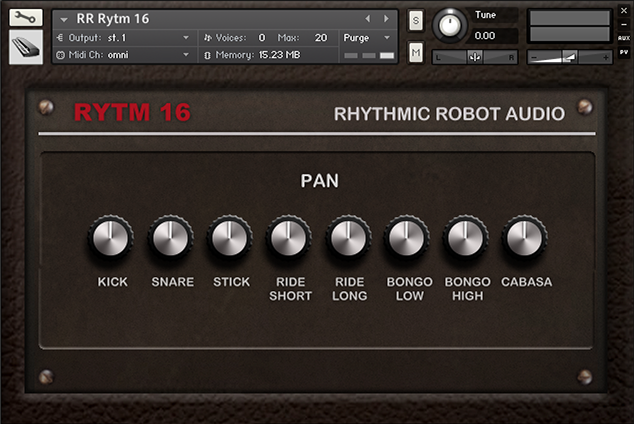Click the volume minus button

(534, 58)
